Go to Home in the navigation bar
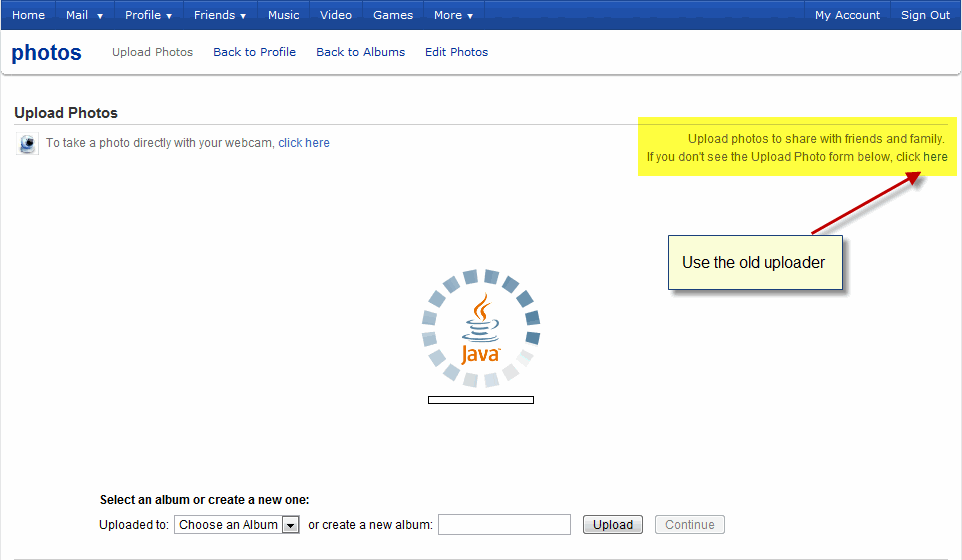The width and height of the screenshot is (962, 560). pos(28,15)
